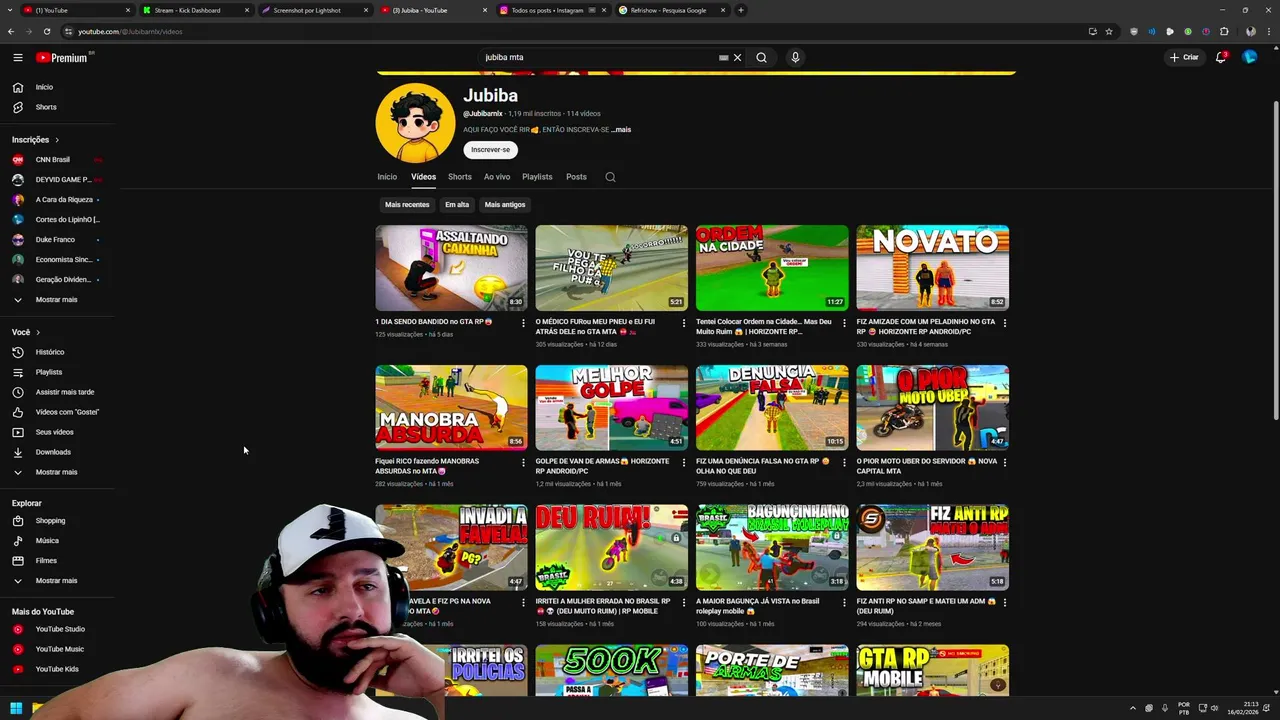Focus the search field with jubiba mta
The width and height of the screenshot is (1280, 720).
coord(598,57)
